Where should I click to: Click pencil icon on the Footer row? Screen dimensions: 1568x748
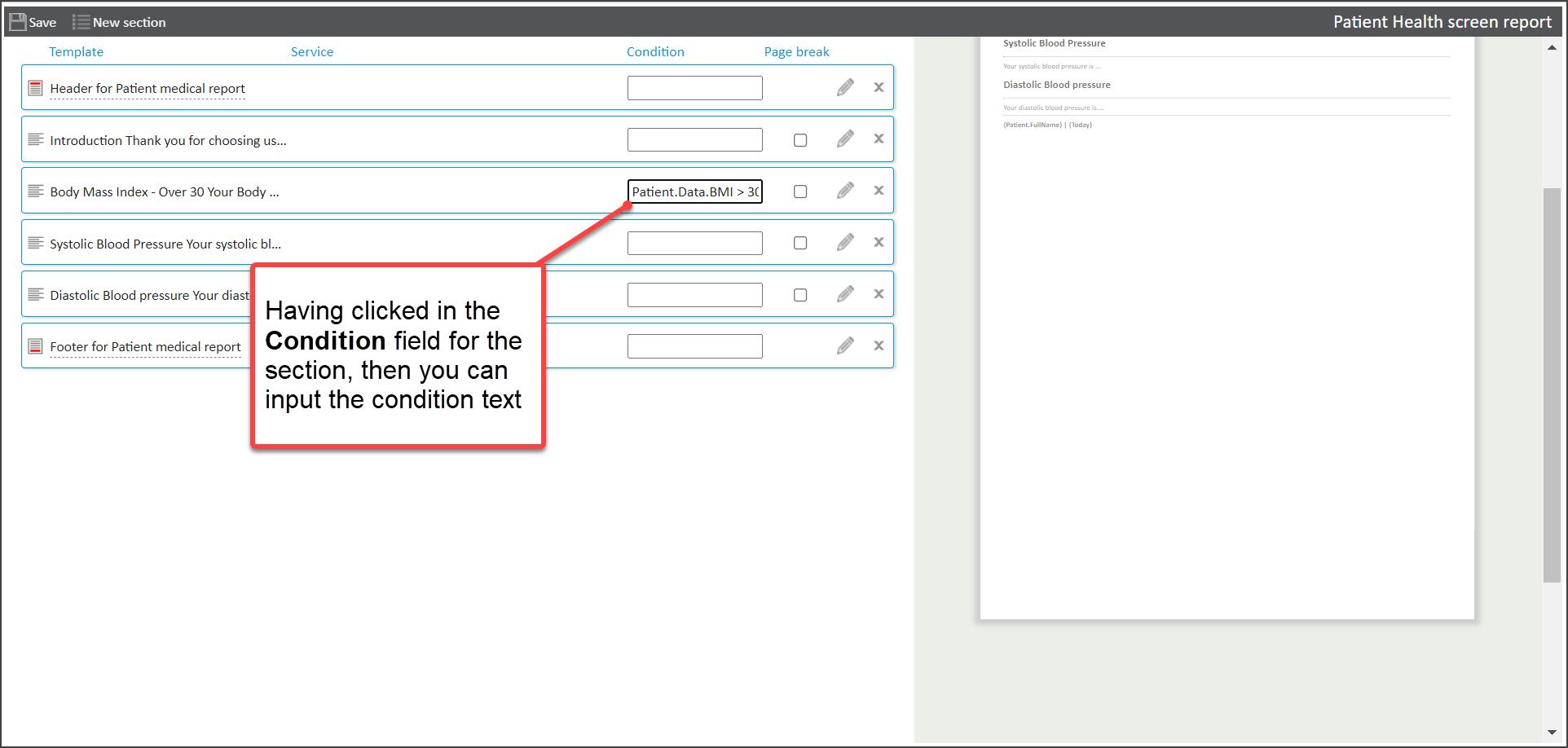(x=845, y=346)
